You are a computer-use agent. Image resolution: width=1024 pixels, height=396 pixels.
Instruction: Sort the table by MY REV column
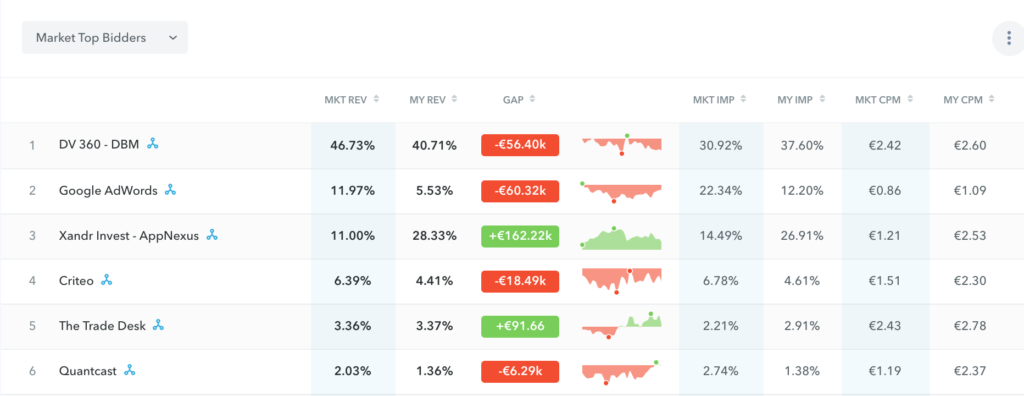click(433, 99)
